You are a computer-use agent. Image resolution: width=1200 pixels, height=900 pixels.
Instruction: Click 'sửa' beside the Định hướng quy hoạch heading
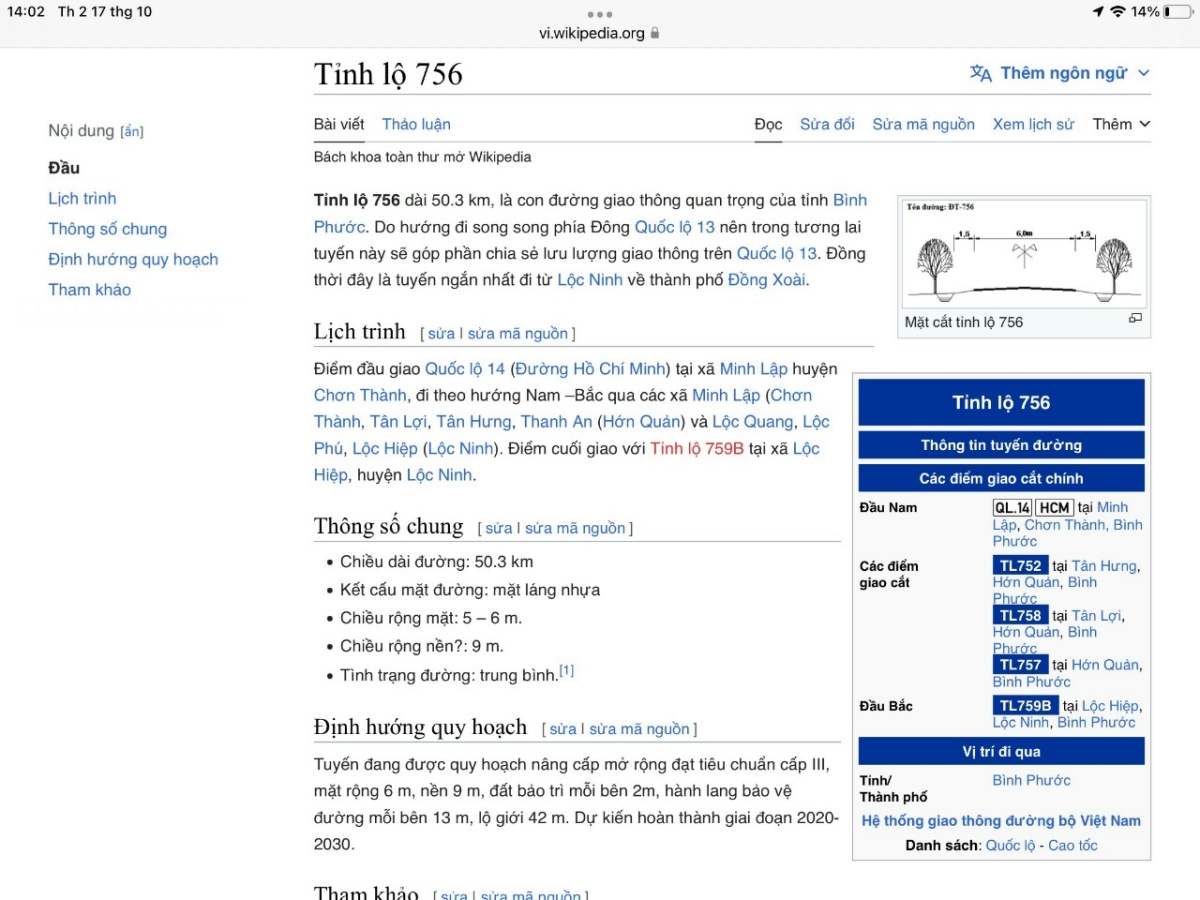coord(563,730)
